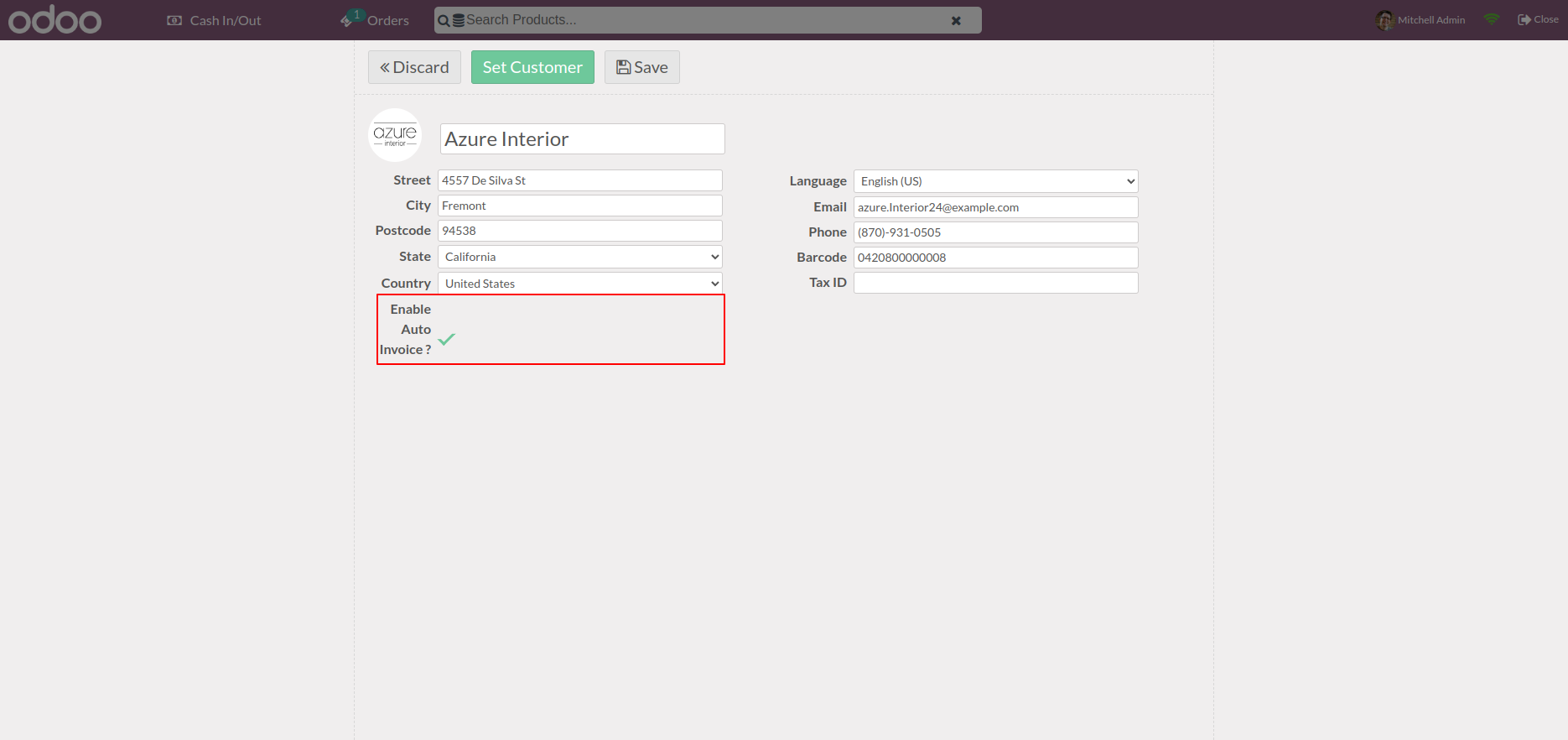Toggle the Enable Auto Invoice checkmark
The image size is (1568, 740).
click(x=446, y=339)
